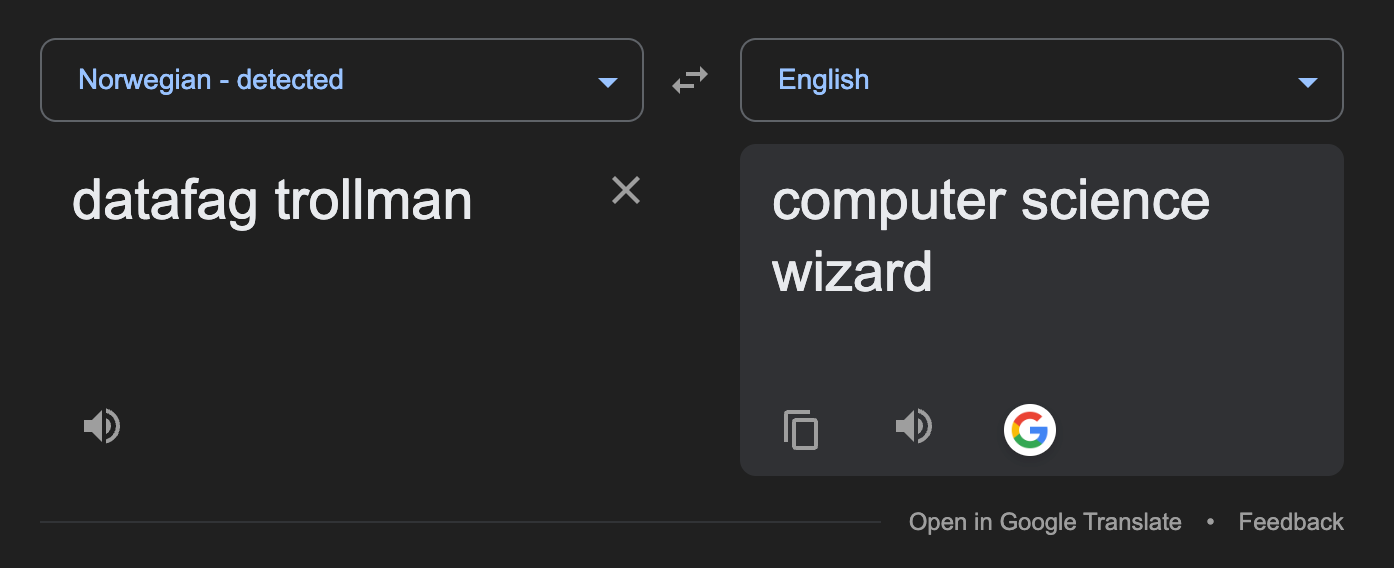The width and height of the screenshot is (1394, 568).
Task: Click the word 'trollman' in source text
Action: tap(373, 200)
